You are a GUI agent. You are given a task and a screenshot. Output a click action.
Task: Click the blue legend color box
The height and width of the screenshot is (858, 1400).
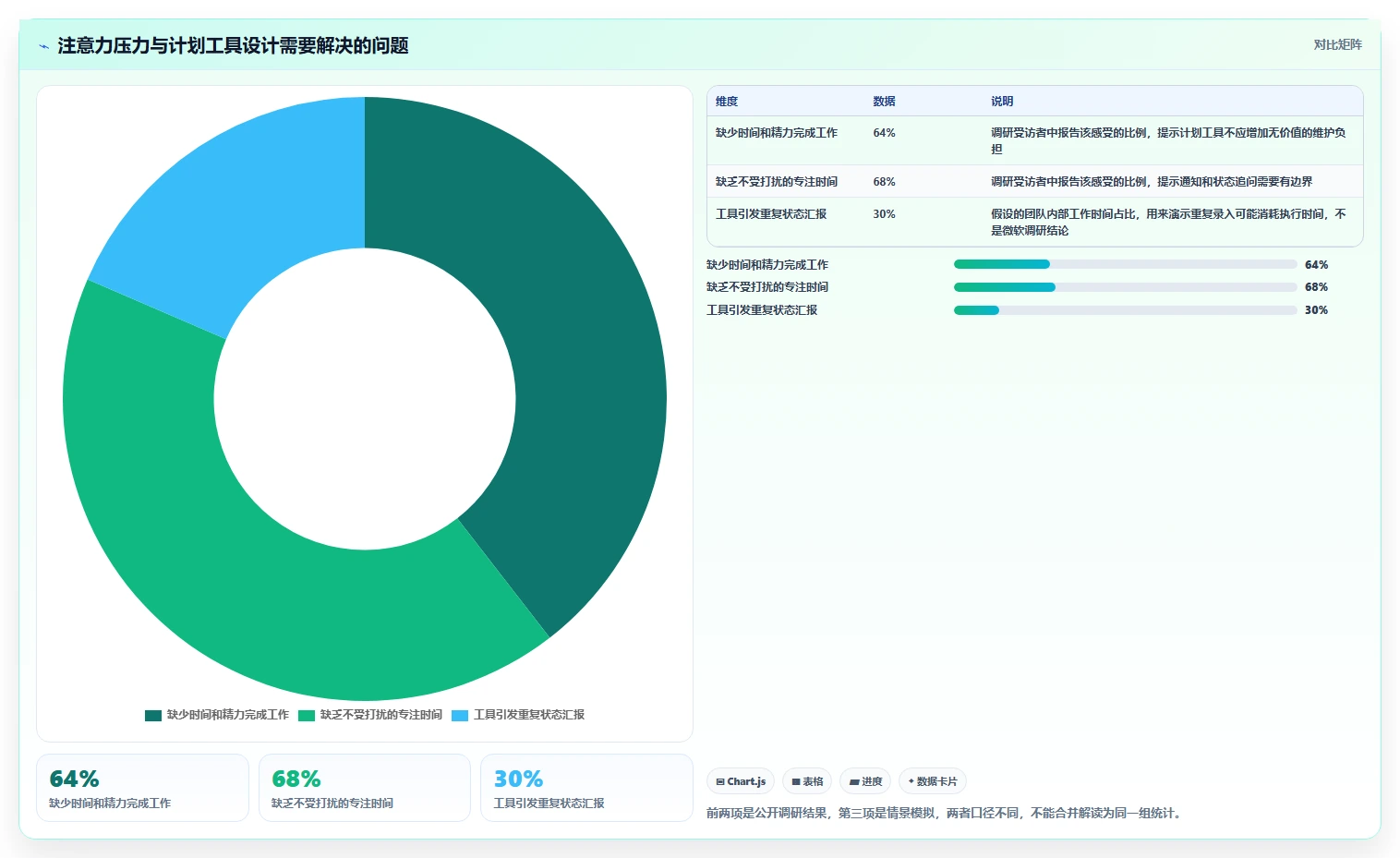pos(460,716)
